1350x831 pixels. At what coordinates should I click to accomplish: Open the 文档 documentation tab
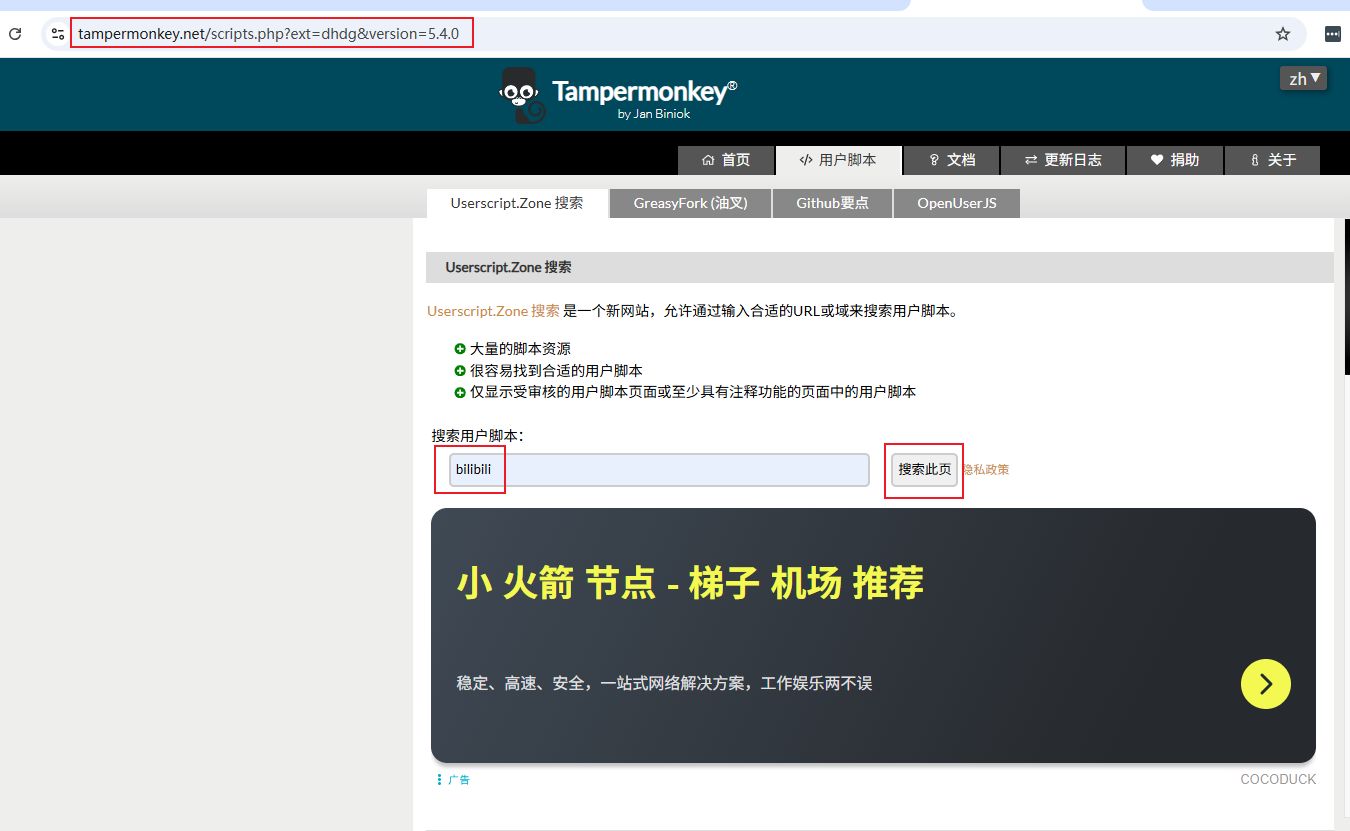[x=952, y=160]
